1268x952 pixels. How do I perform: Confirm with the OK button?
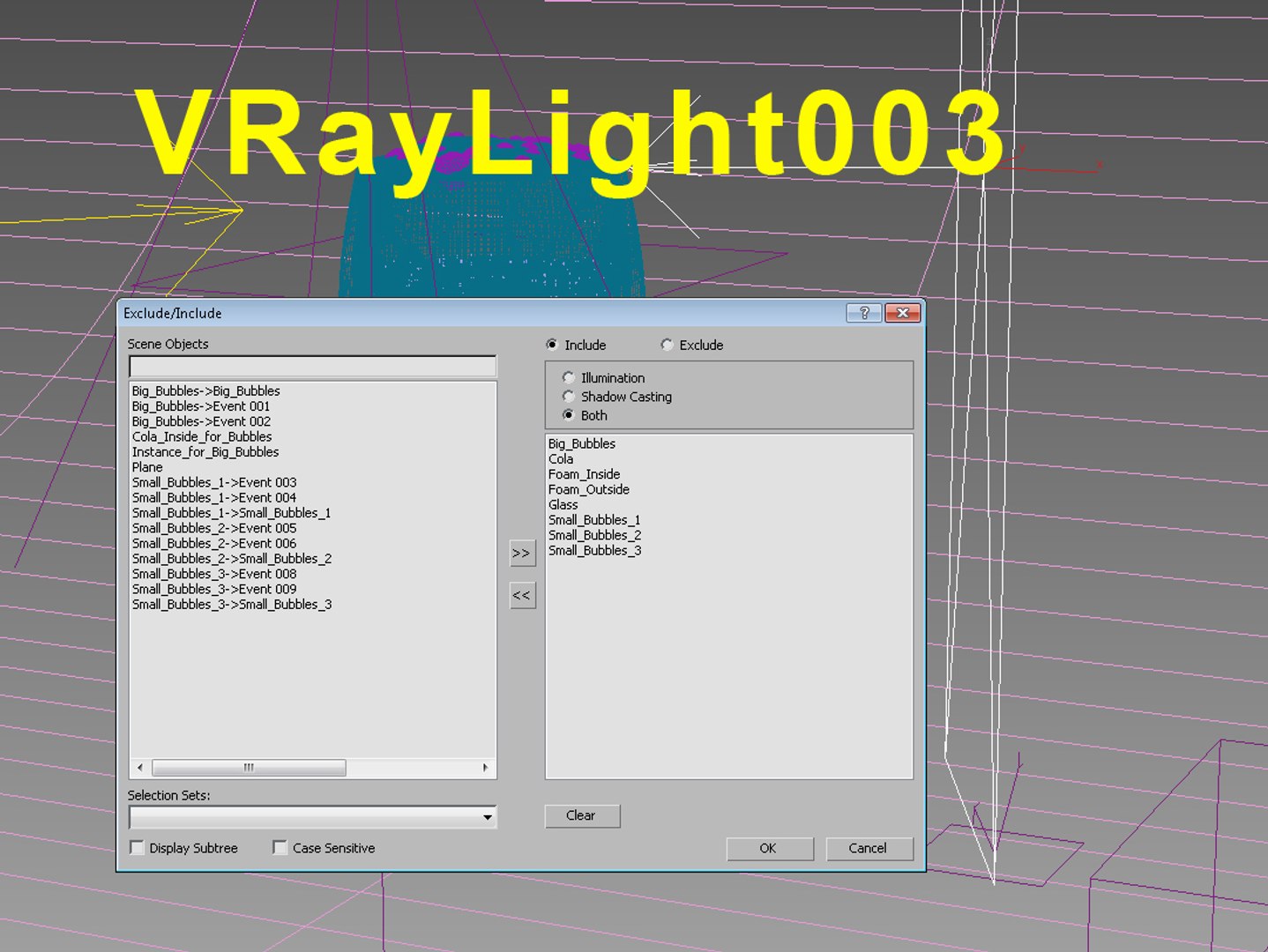(x=769, y=848)
